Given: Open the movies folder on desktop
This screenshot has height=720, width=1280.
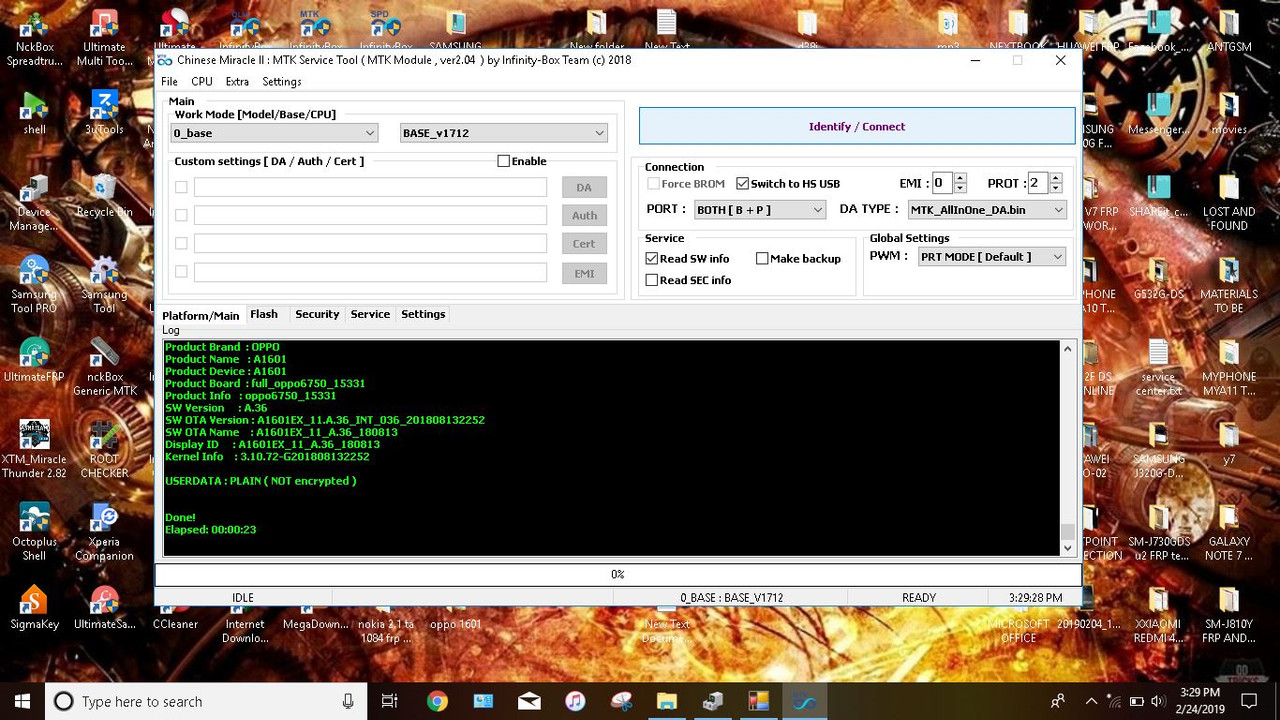Looking at the screenshot, I should (x=1229, y=112).
